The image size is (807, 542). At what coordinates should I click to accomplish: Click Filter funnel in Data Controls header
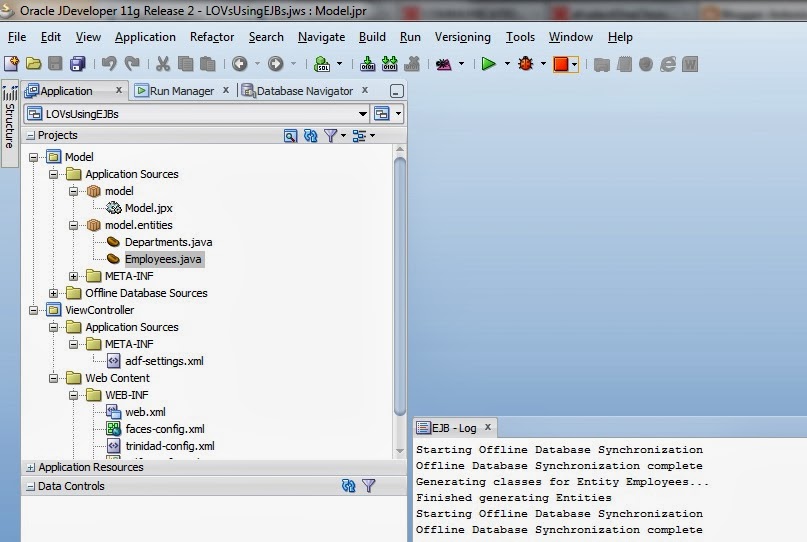point(369,486)
